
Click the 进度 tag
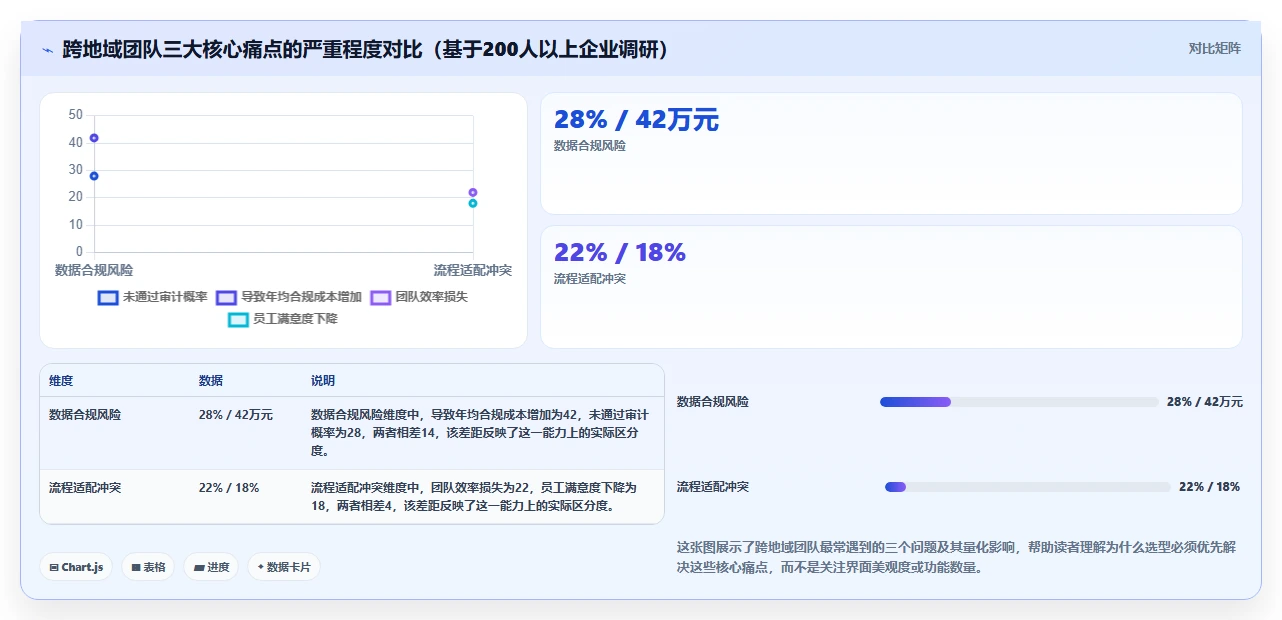point(211,567)
